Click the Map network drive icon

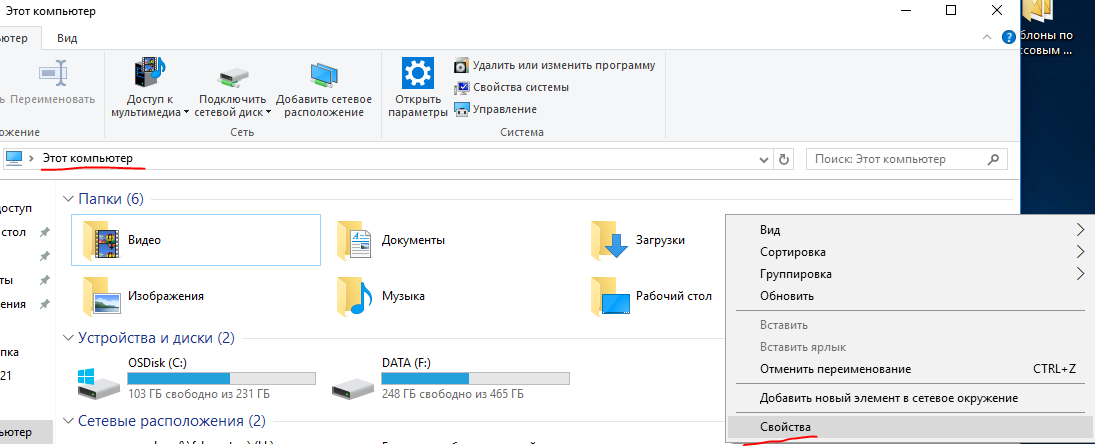coord(232,75)
